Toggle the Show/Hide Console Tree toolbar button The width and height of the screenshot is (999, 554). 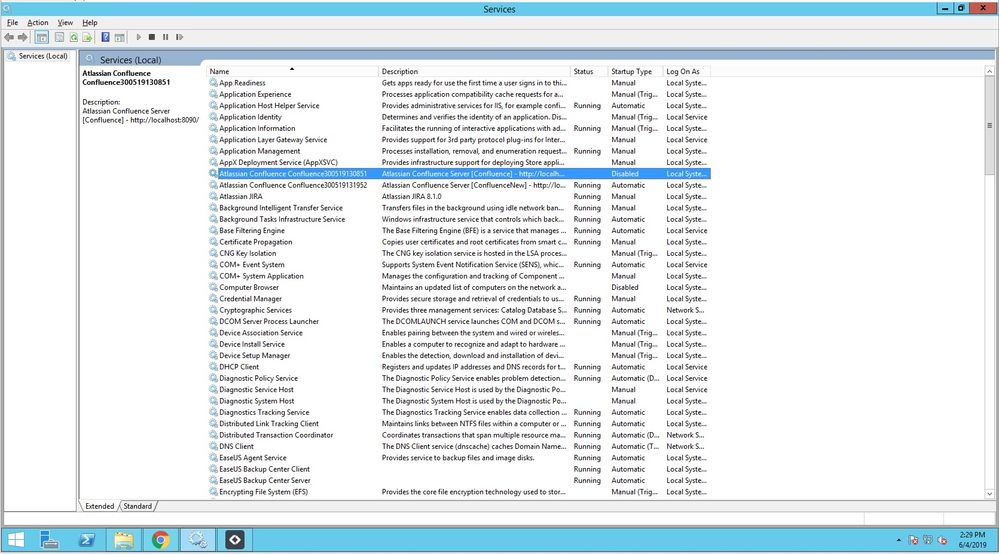[41, 38]
